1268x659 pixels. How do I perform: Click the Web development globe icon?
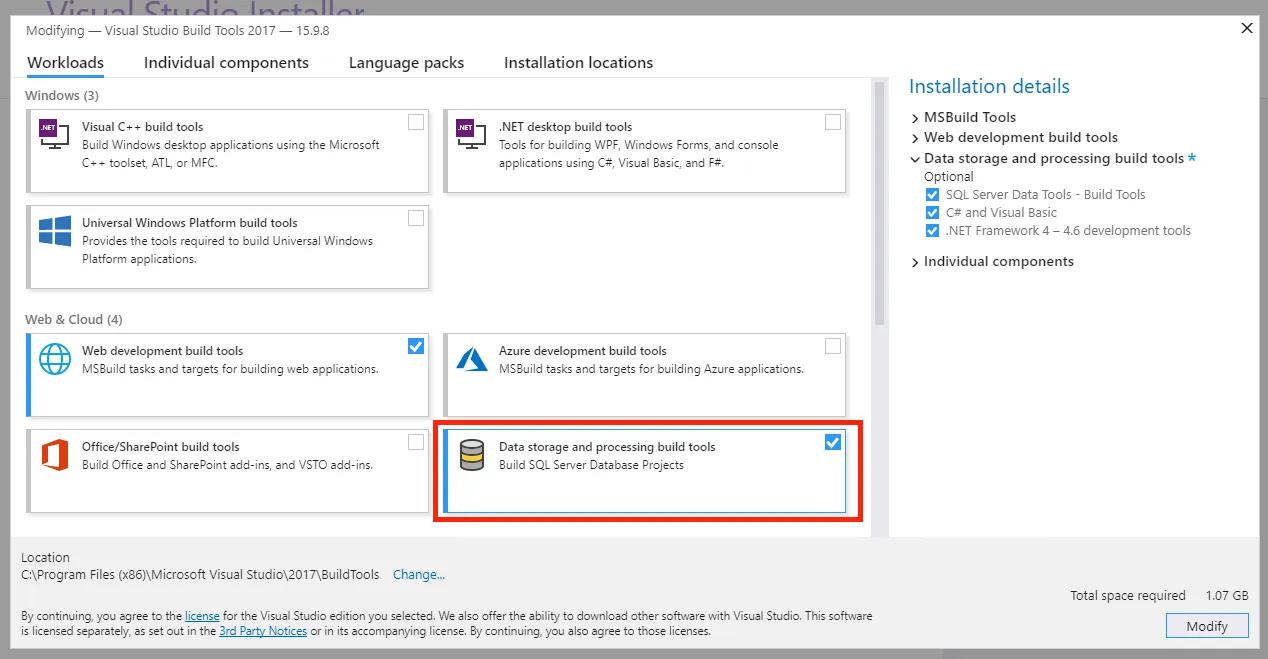[54, 358]
